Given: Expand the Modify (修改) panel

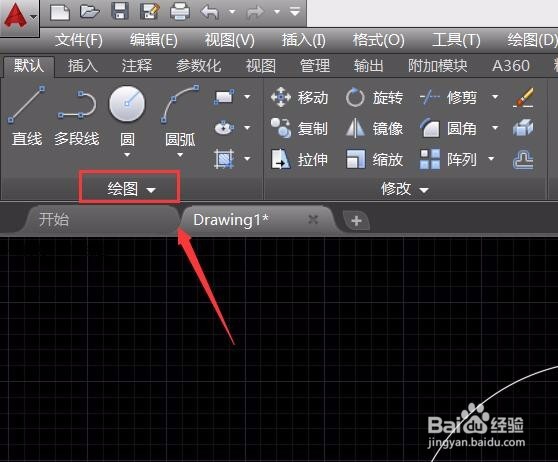Looking at the screenshot, I should point(404,189).
